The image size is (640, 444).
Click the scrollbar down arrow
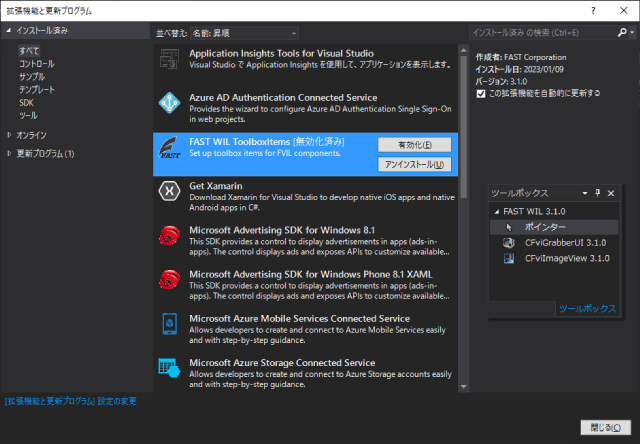click(464, 386)
